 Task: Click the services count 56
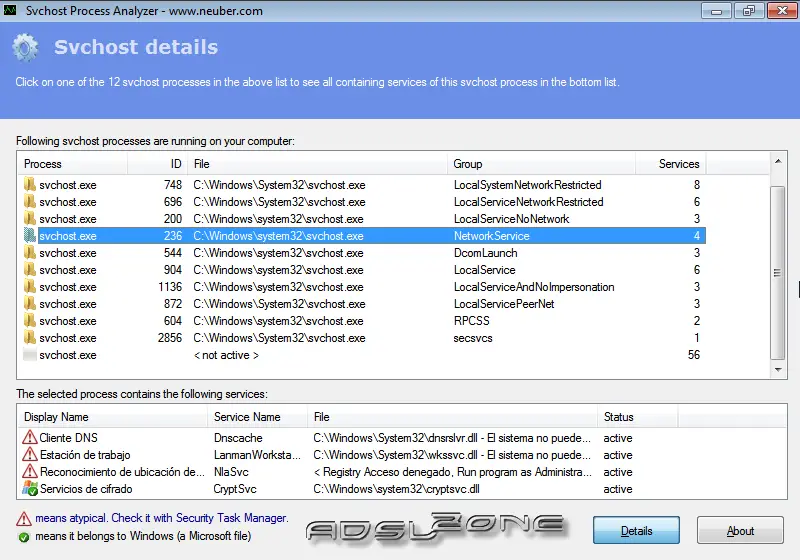tap(693, 354)
